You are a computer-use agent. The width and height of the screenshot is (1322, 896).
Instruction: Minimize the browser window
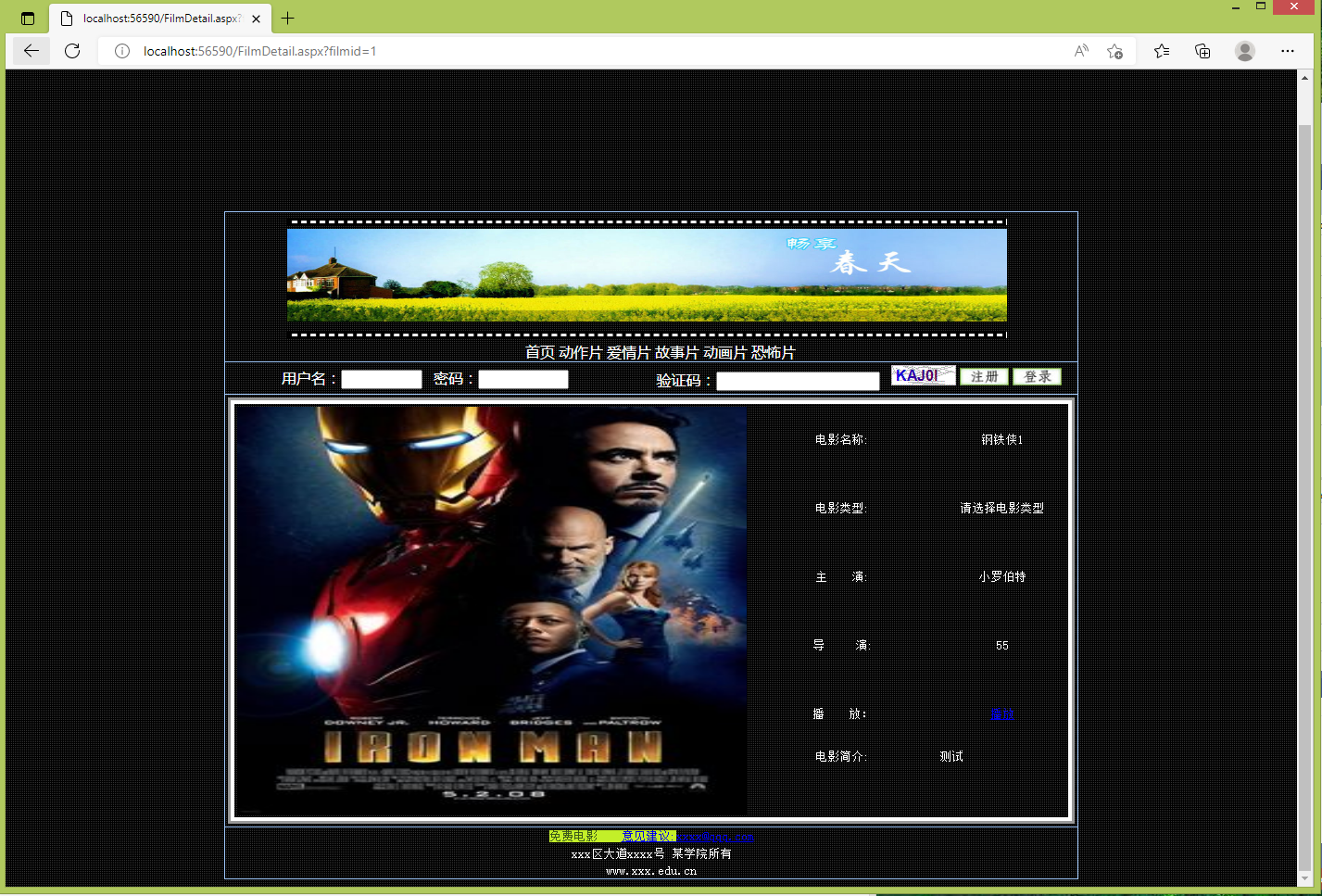(1236, 7)
